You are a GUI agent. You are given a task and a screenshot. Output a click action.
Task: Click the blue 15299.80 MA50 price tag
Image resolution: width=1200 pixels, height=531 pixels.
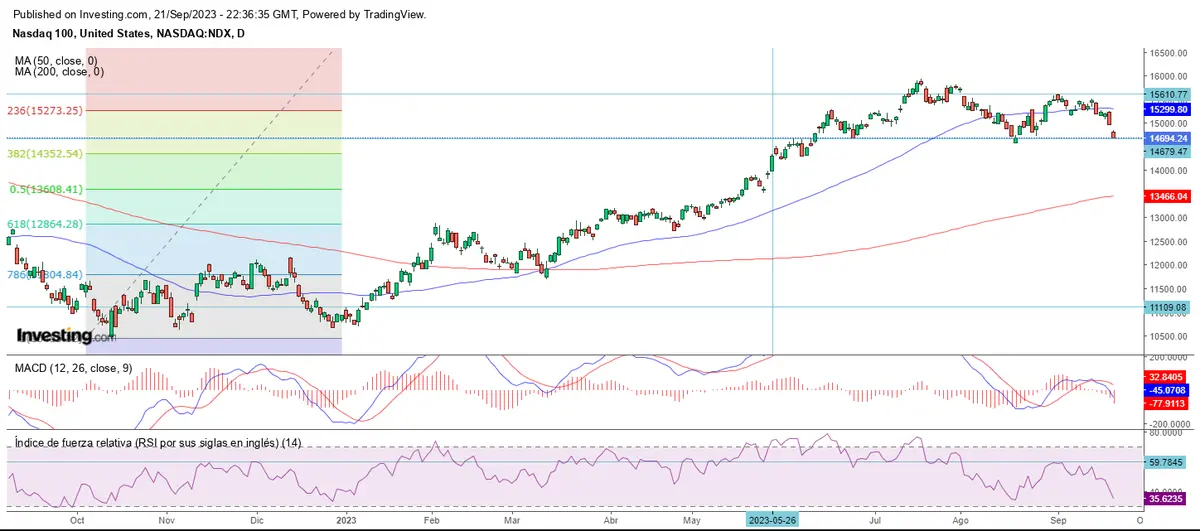click(x=1168, y=109)
